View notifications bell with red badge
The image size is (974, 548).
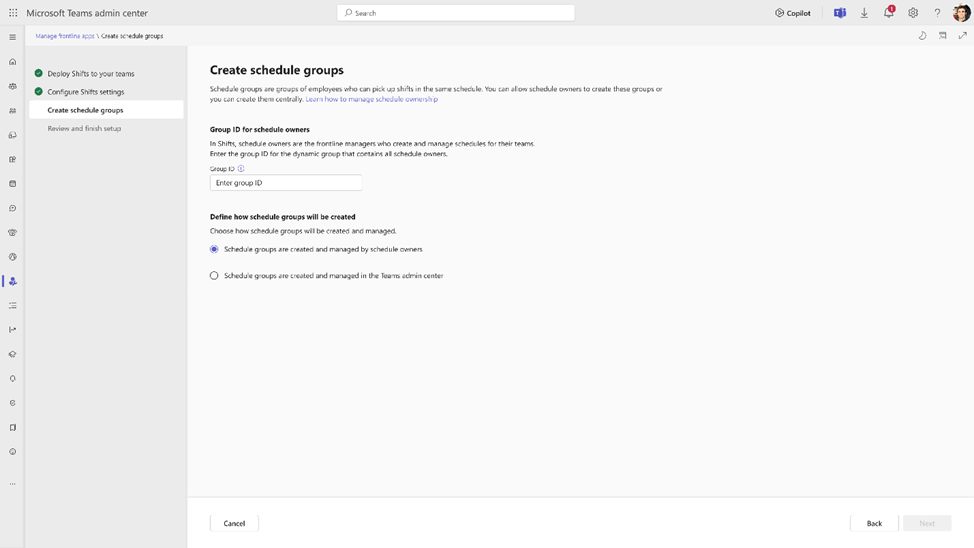pos(889,12)
